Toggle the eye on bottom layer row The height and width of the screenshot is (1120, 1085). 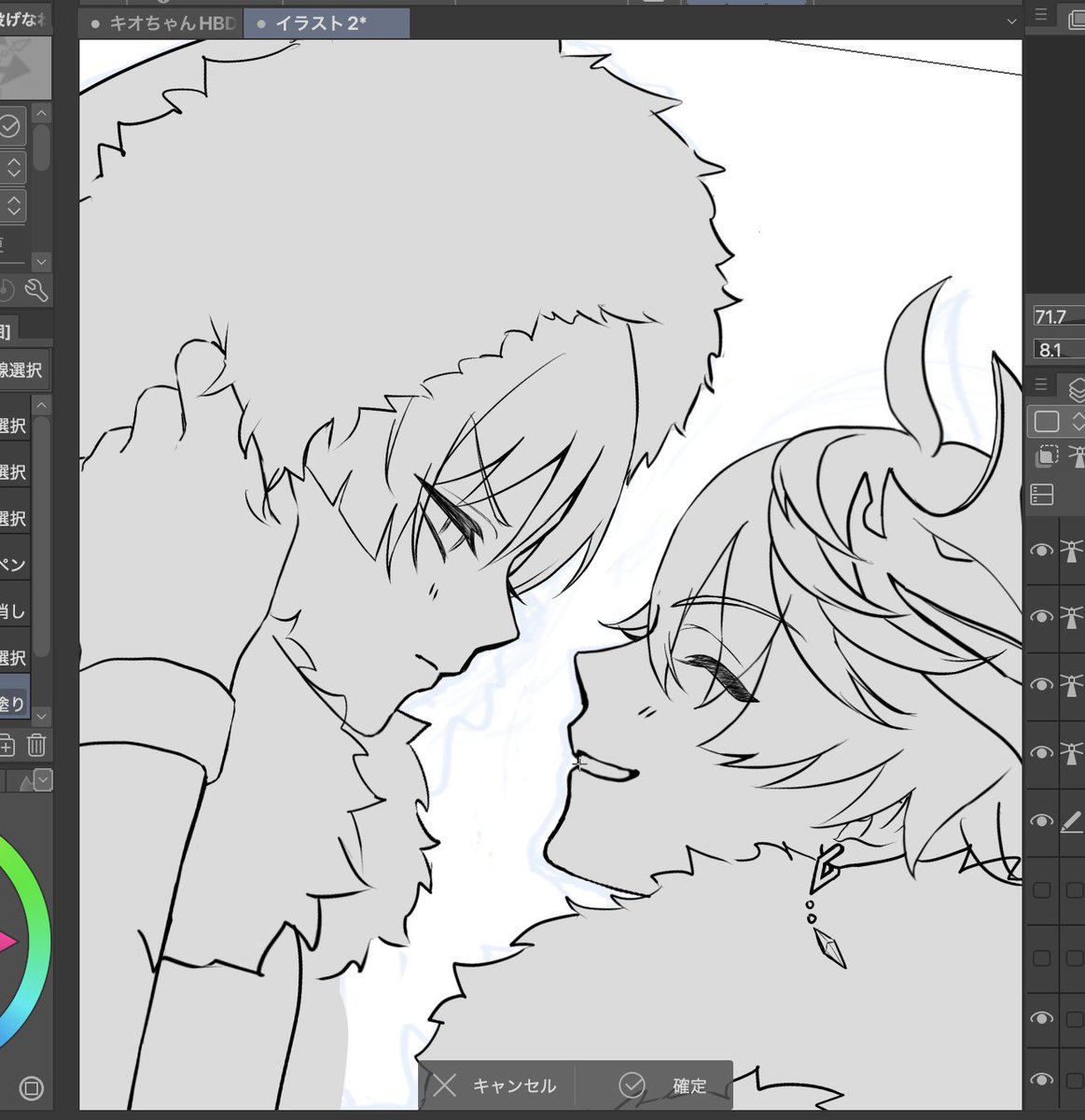click(x=1041, y=1079)
